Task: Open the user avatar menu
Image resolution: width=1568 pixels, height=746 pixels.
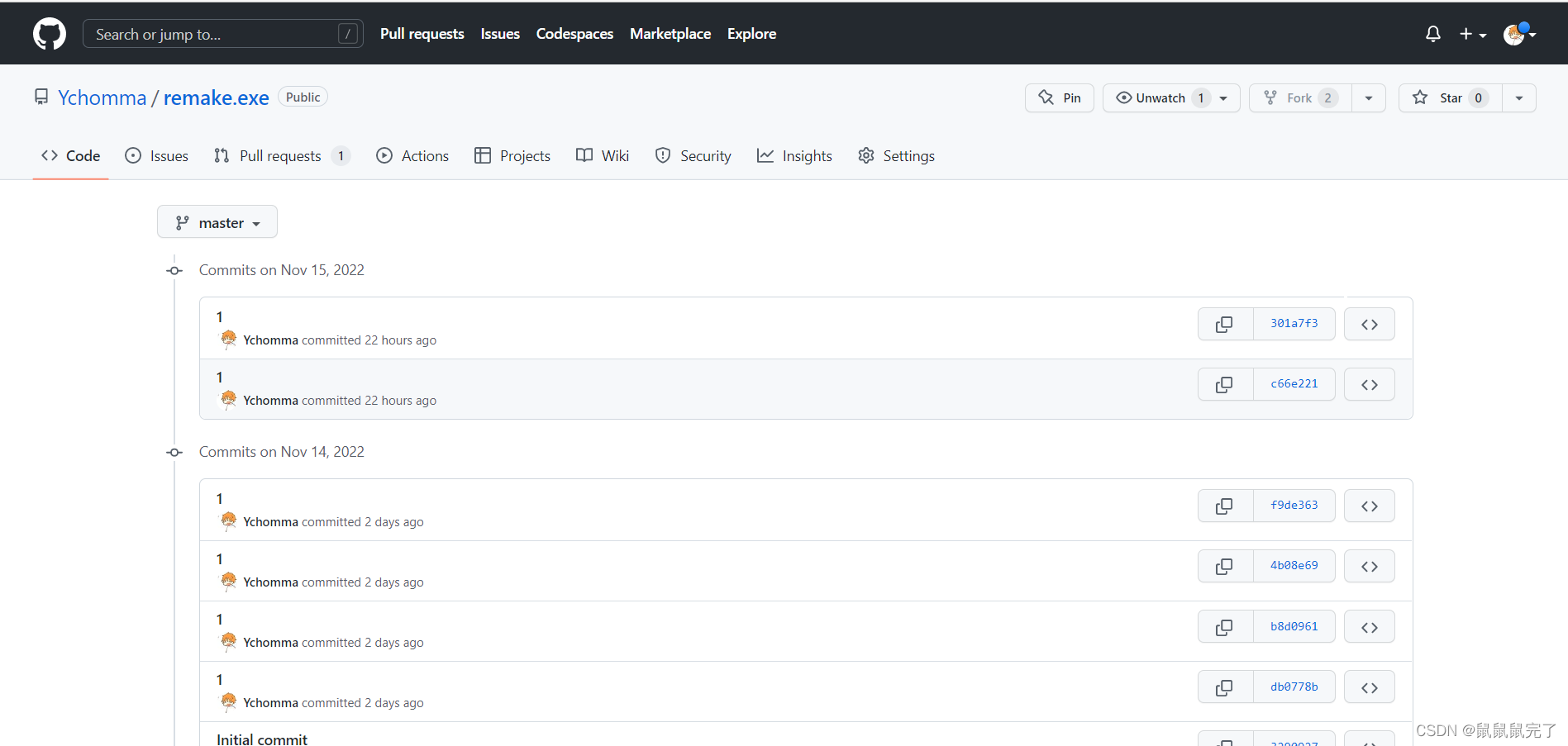Action: tap(1519, 34)
